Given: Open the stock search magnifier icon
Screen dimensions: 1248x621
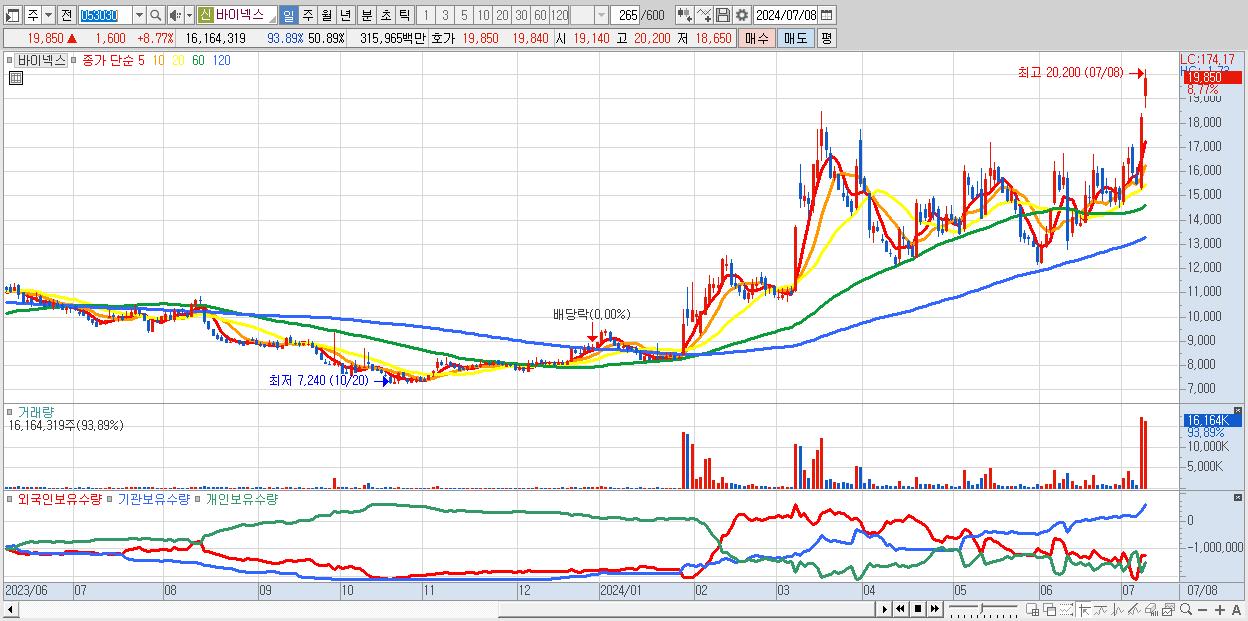Looking at the screenshot, I should pyautogui.click(x=155, y=15).
